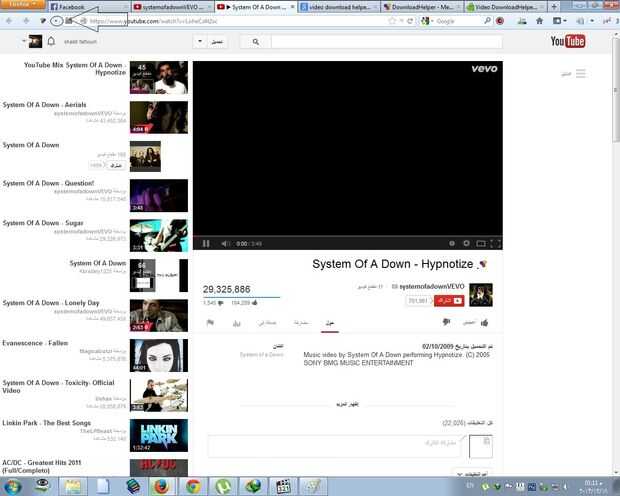
Task: Open Chrome from the taskbar
Action: [x=193, y=486]
